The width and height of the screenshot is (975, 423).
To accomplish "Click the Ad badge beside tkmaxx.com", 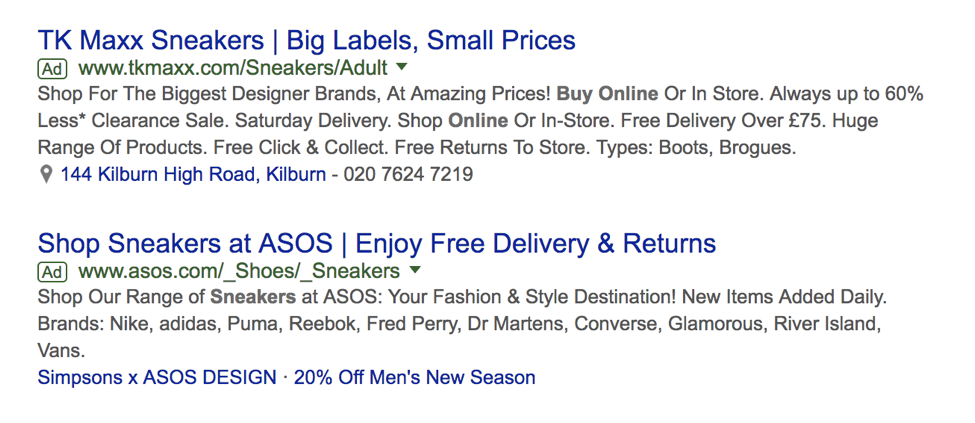I will (x=52, y=69).
